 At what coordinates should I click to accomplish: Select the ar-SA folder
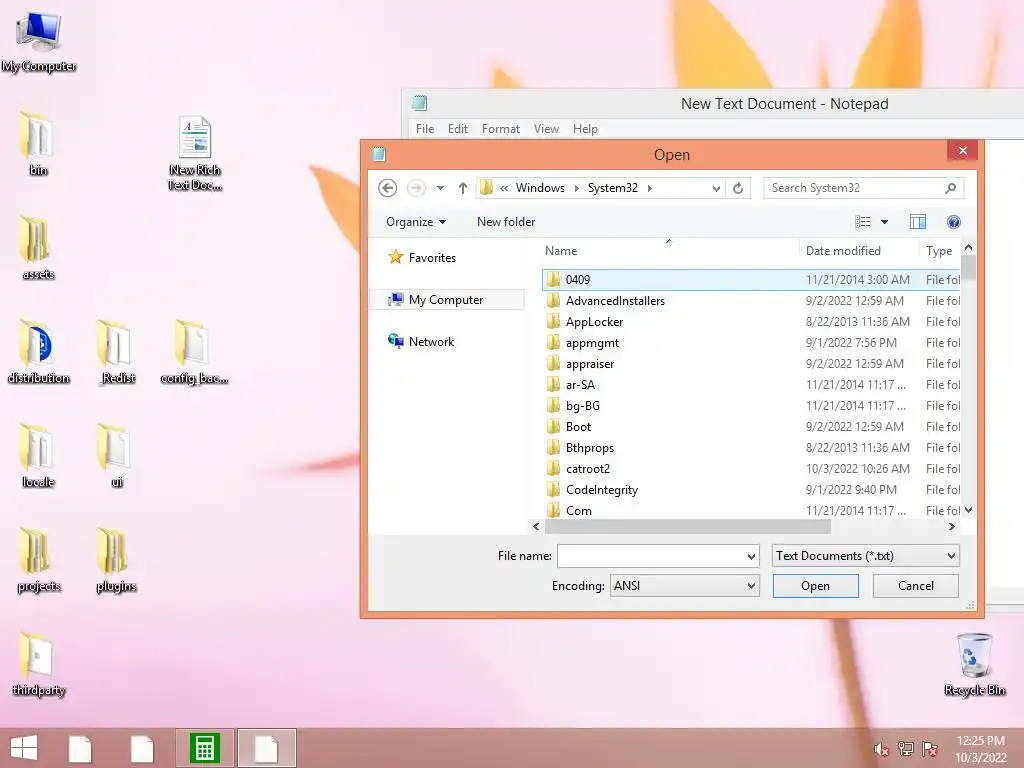click(x=751, y=385)
